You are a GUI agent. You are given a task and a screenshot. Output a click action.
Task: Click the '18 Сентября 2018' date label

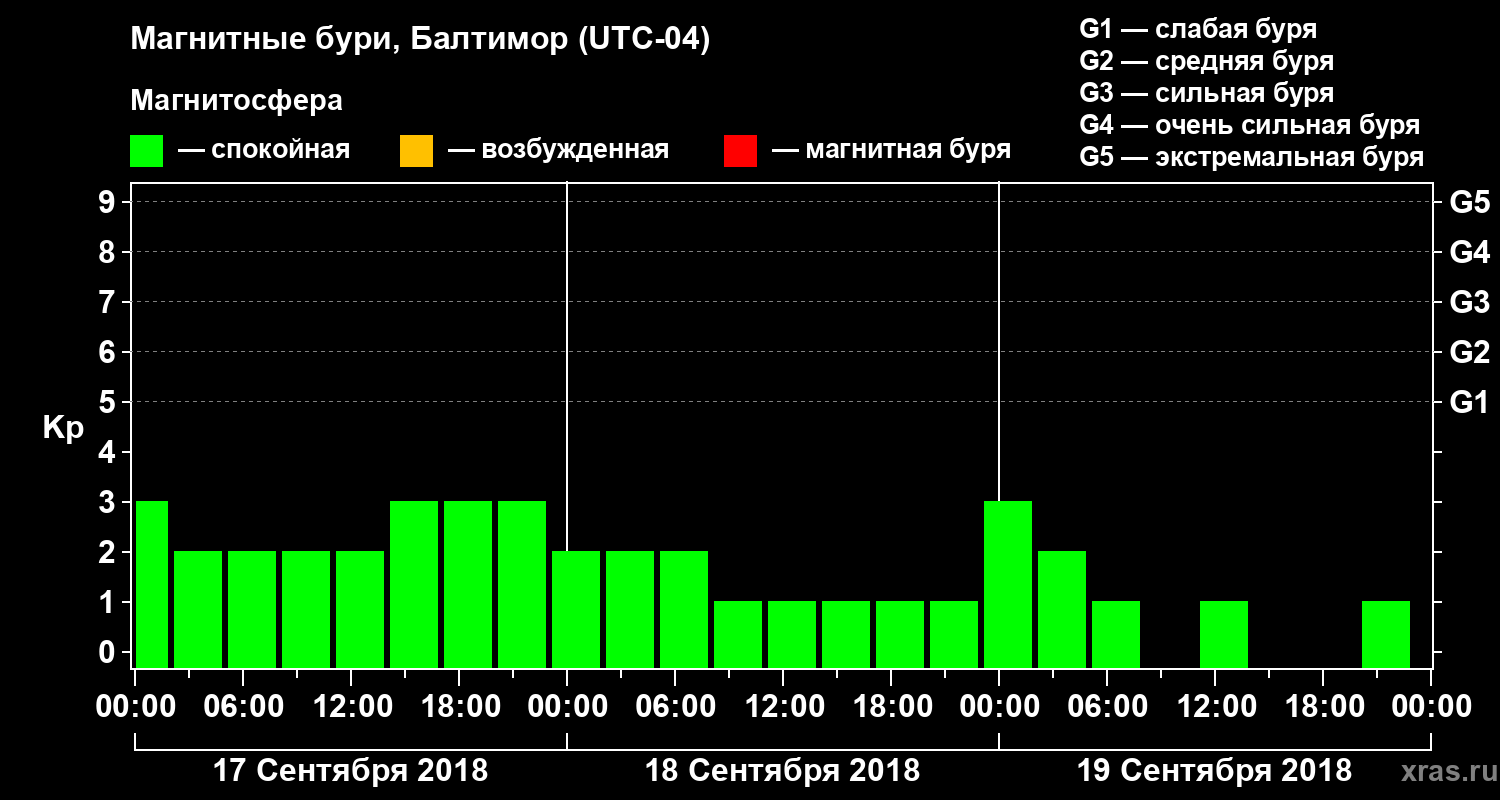[x=782, y=771]
